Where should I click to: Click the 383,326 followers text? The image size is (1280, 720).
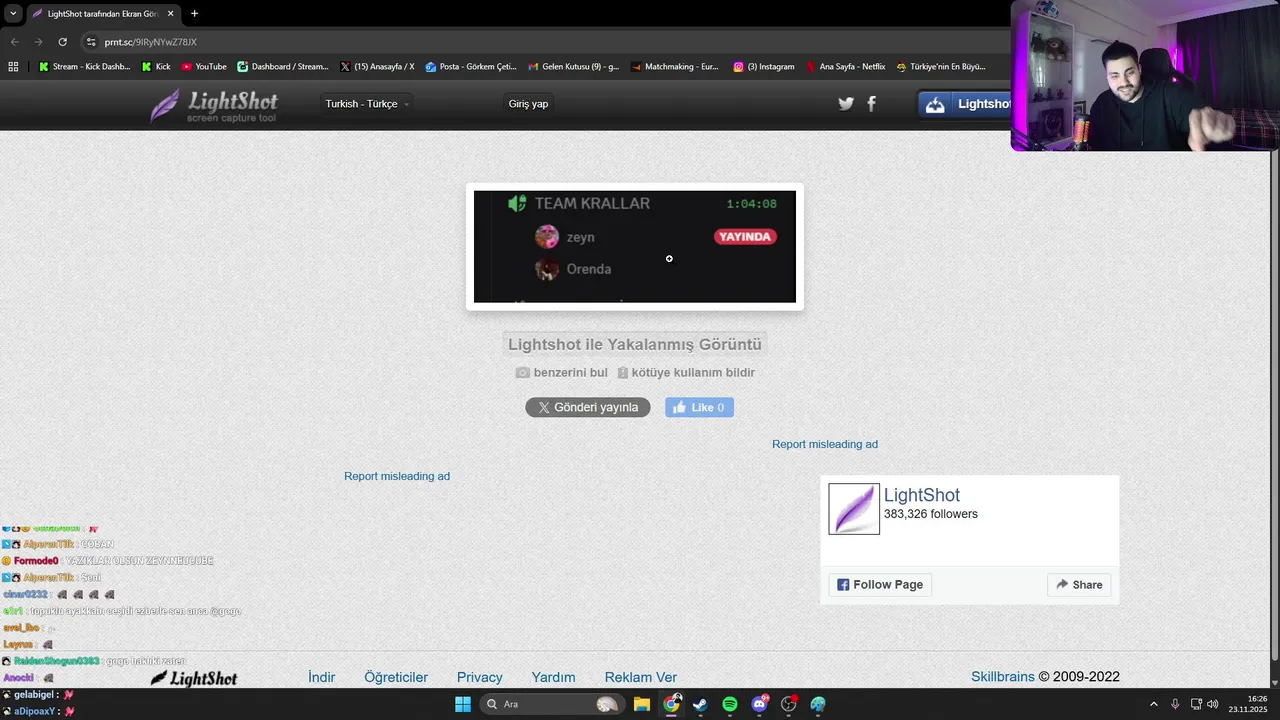931,514
